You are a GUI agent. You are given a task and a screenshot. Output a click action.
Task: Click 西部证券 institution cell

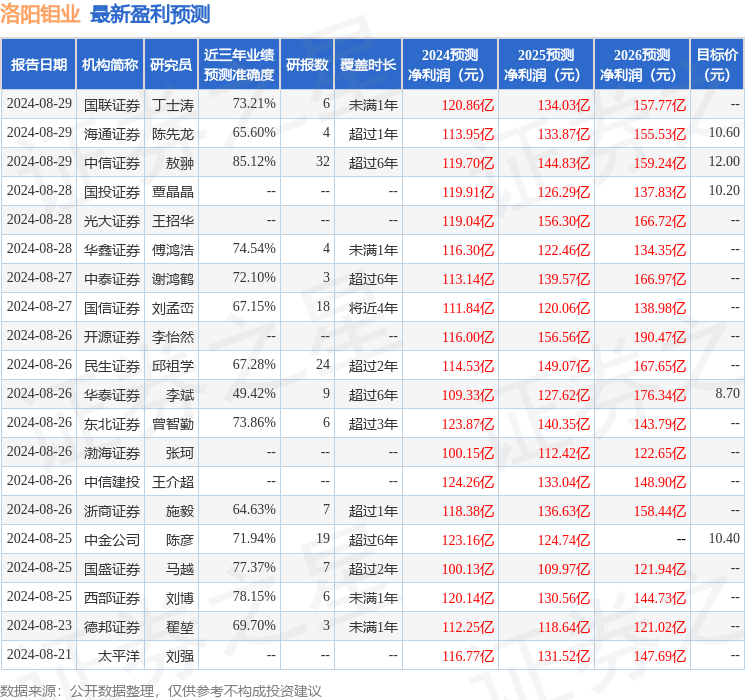tap(112, 598)
